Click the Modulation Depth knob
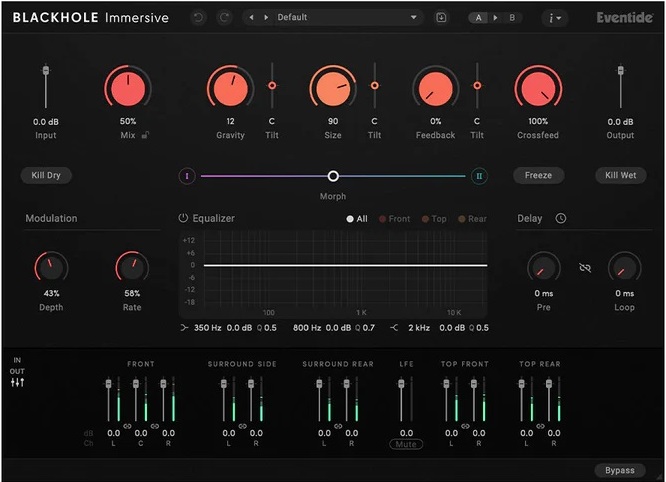Viewport: 666px width, 482px height. click(x=51, y=268)
